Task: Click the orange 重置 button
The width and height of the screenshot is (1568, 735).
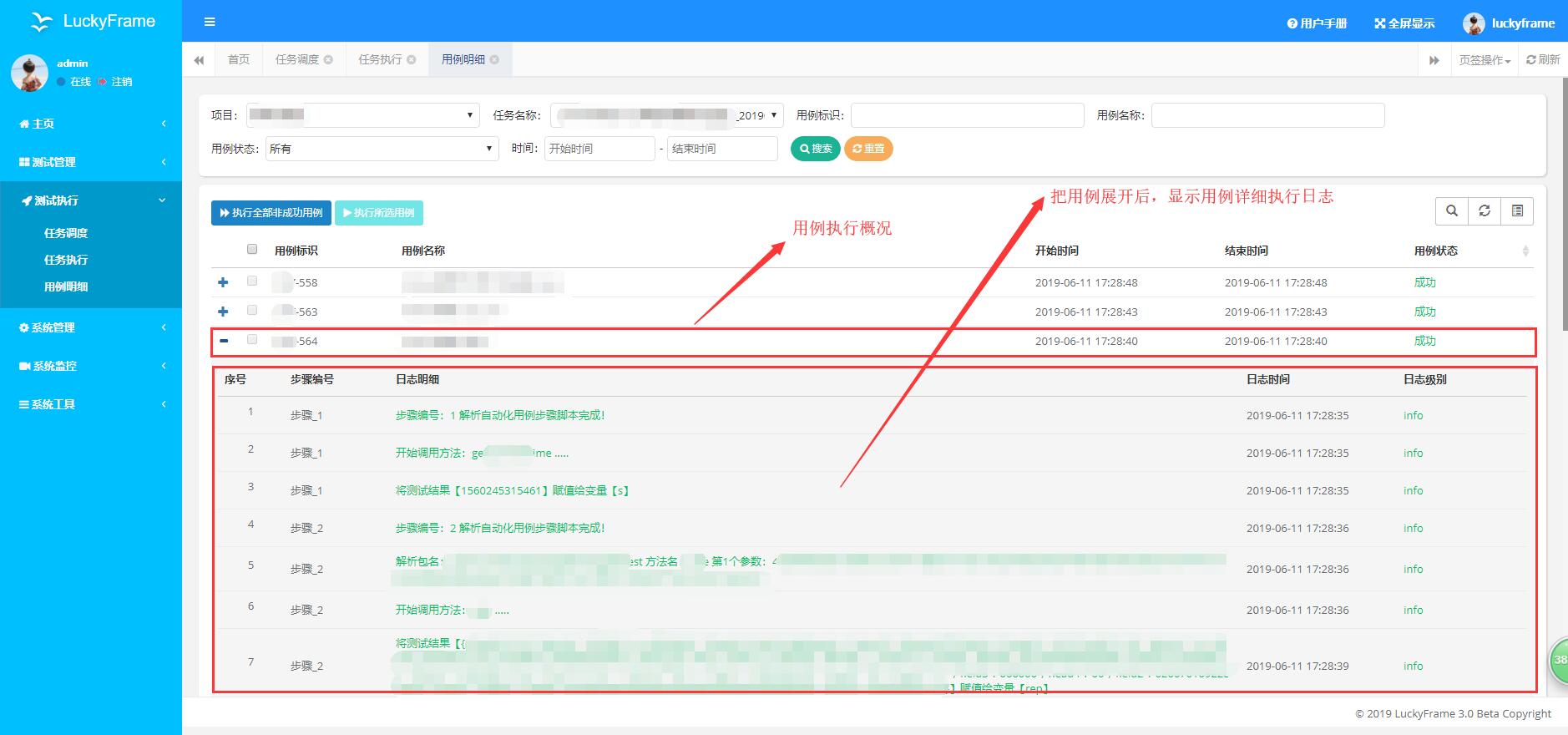Action: pyautogui.click(x=868, y=149)
